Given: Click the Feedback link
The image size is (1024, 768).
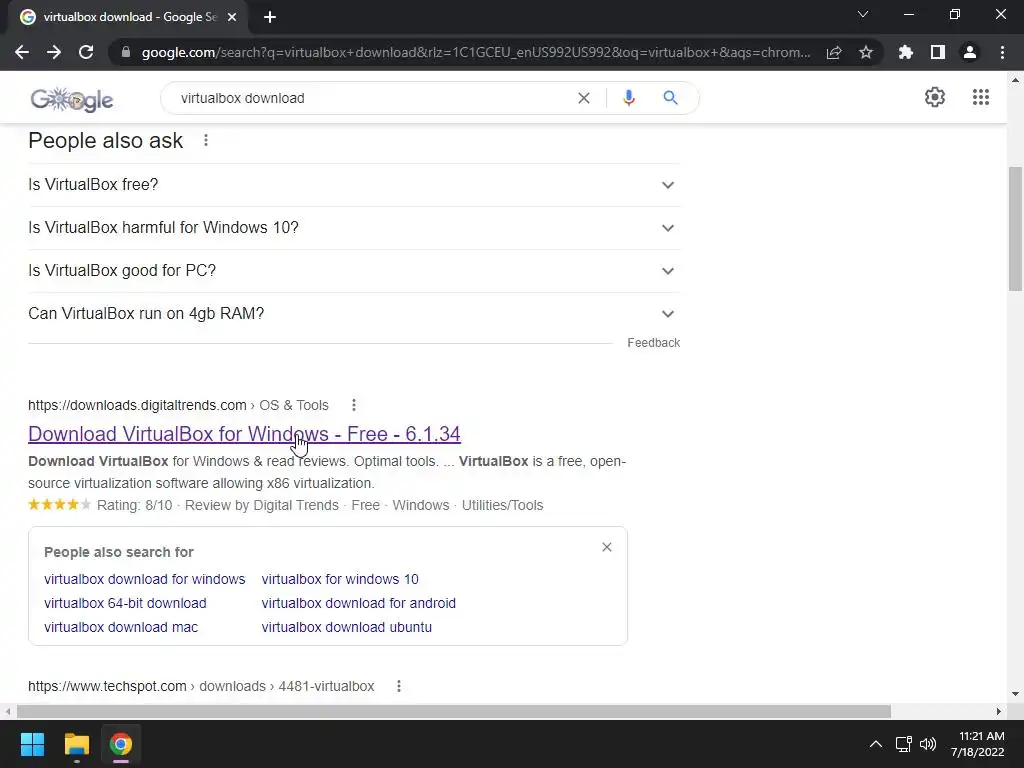Looking at the screenshot, I should click(x=653, y=343).
